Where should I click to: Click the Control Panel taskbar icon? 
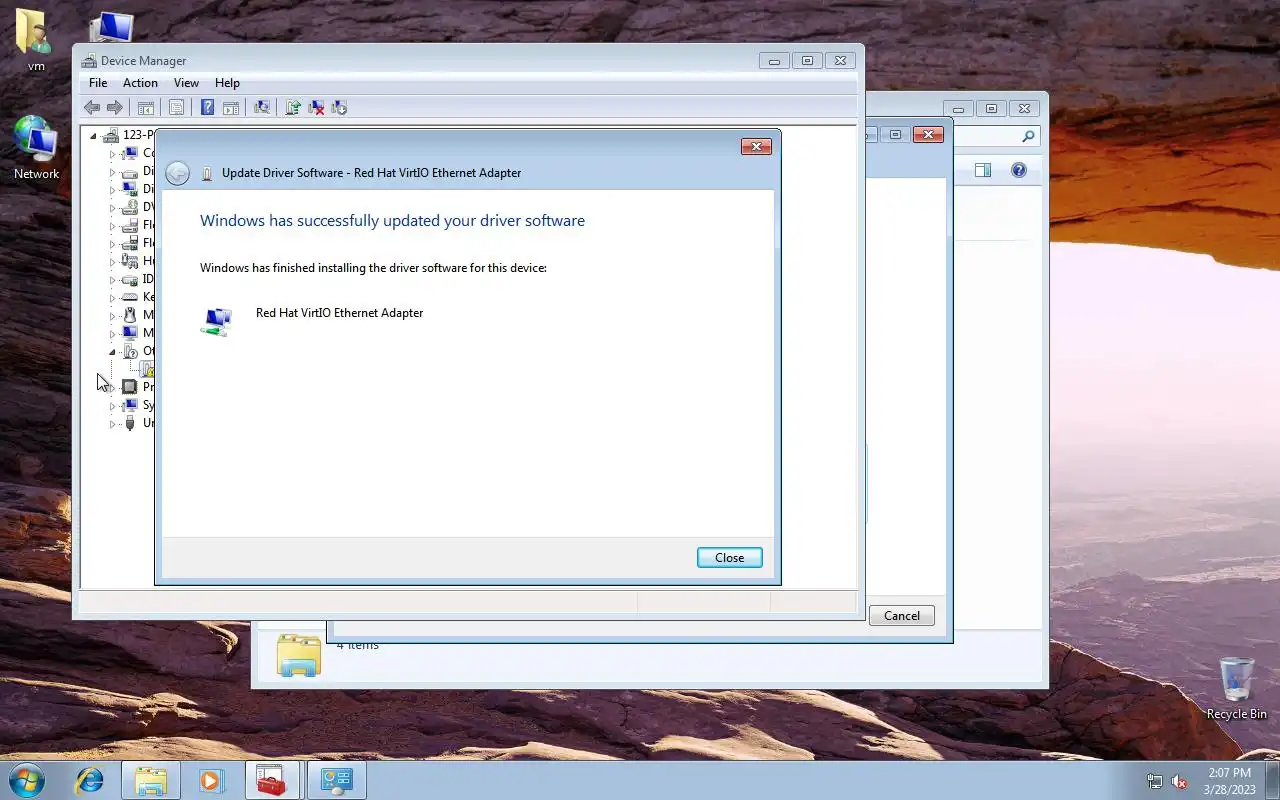point(336,780)
